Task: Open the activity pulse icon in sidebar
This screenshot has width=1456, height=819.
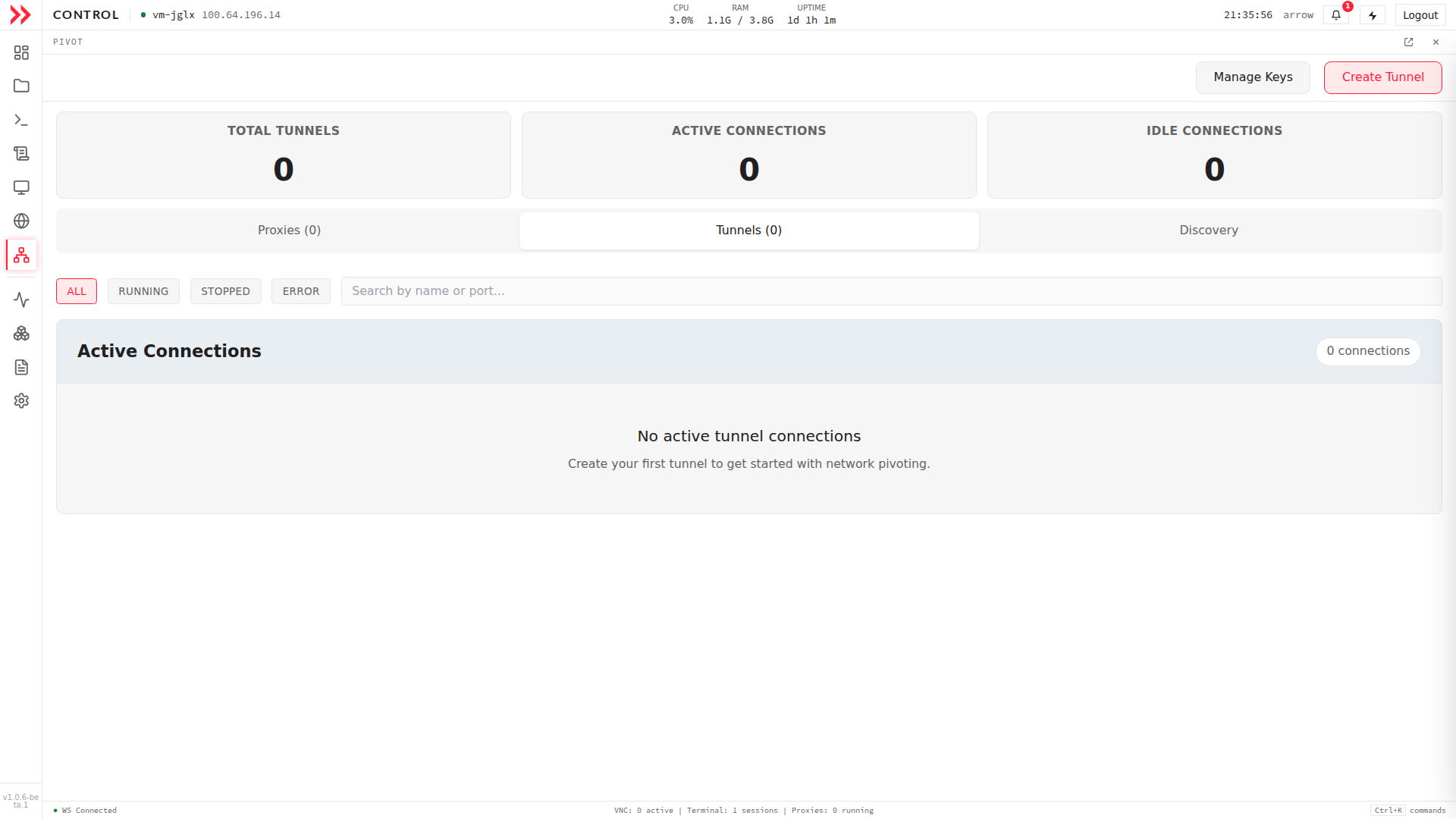Action: pyautogui.click(x=21, y=300)
